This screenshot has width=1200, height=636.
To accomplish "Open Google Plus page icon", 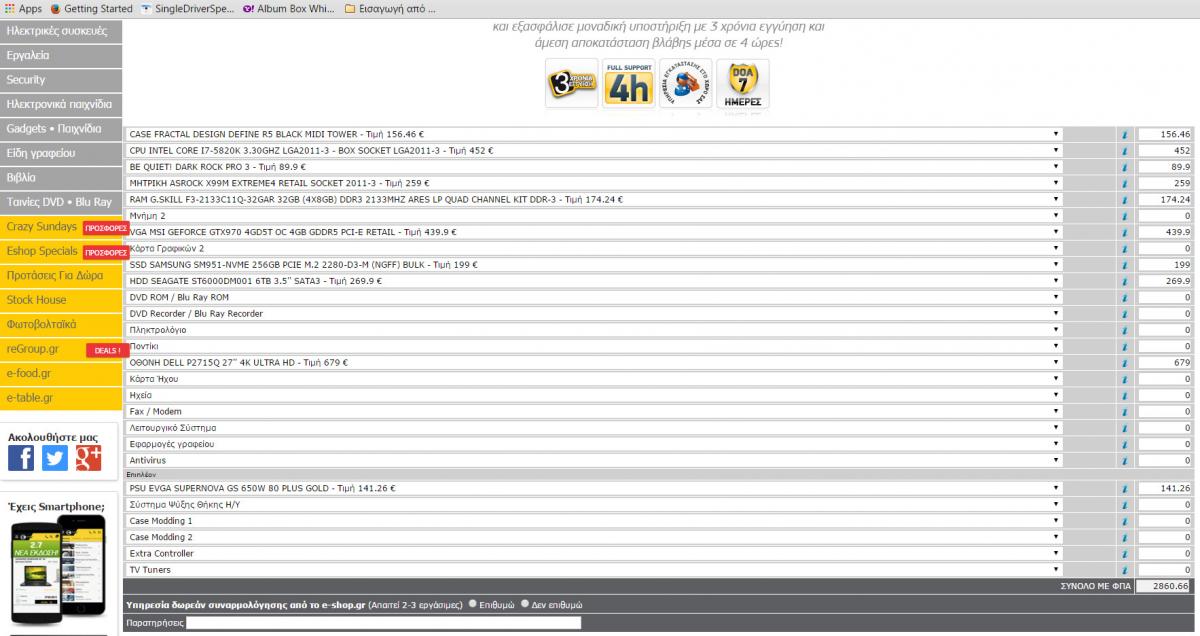I will click(88, 458).
